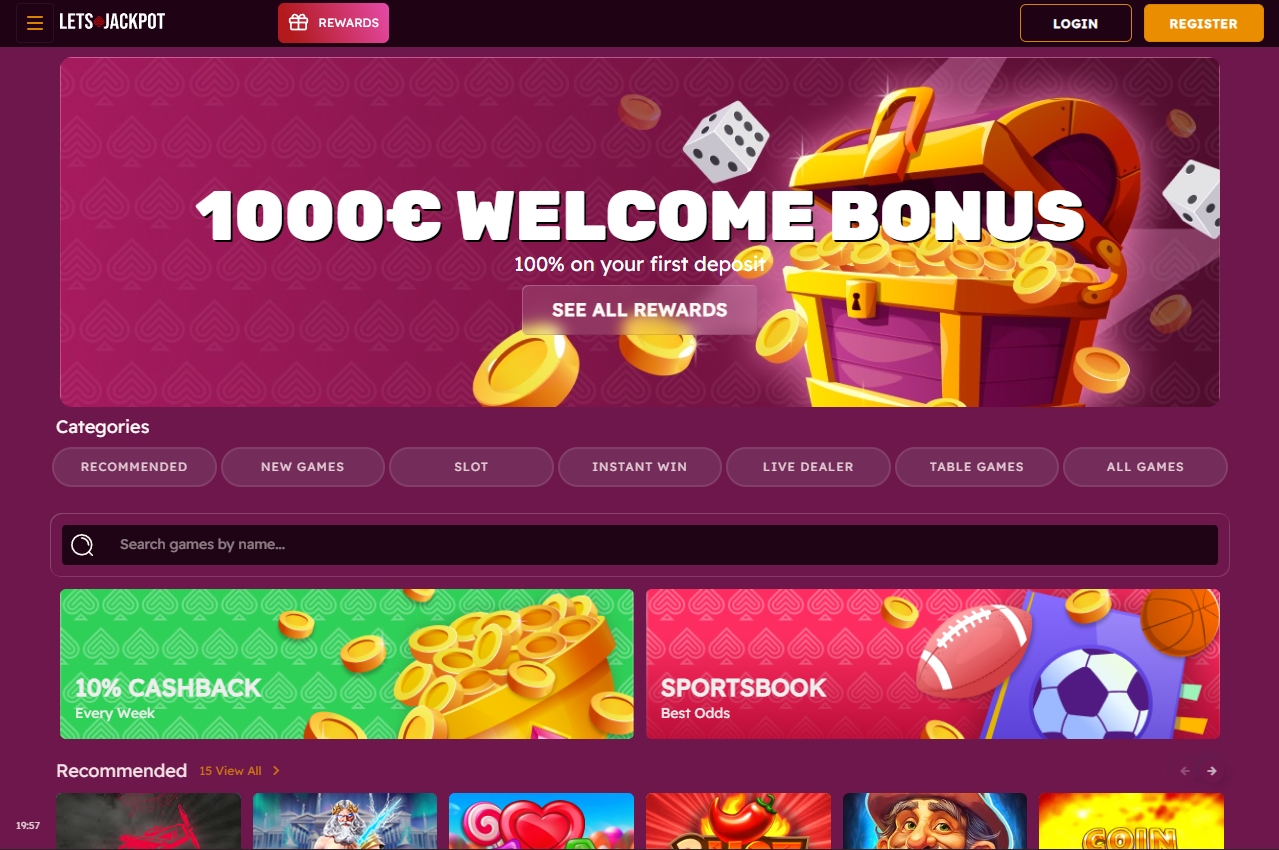The image size is (1279, 850).
Task: Expand the View All chevron arrow
Action: [276, 771]
